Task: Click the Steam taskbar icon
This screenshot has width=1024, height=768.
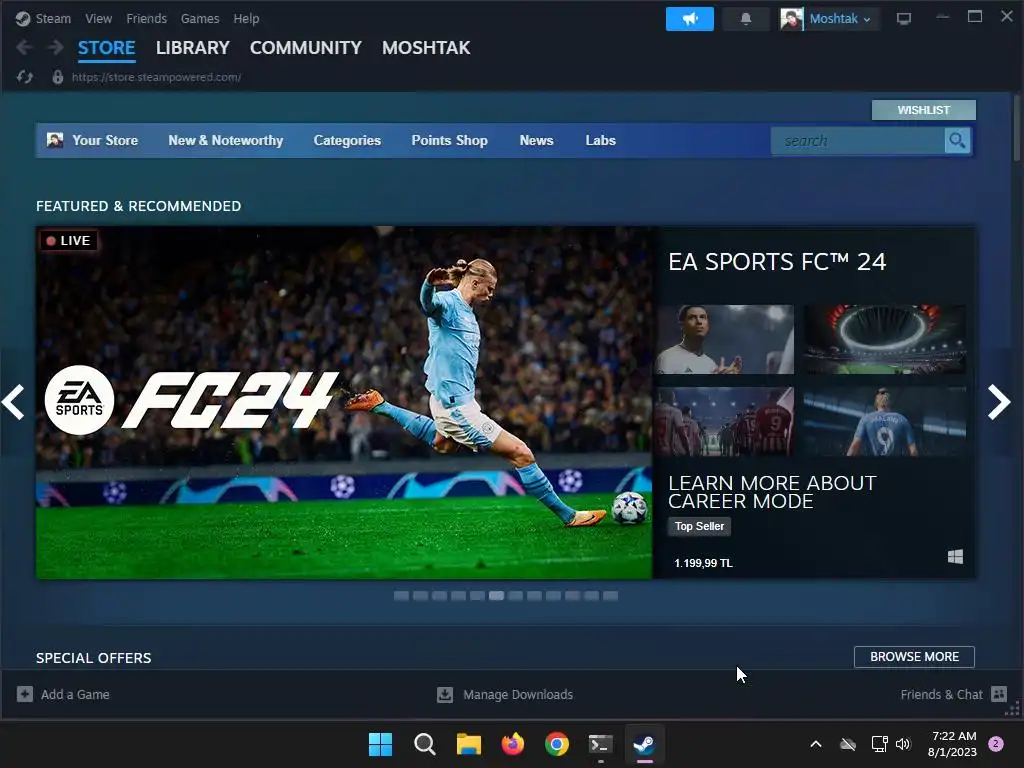Action: [645, 744]
